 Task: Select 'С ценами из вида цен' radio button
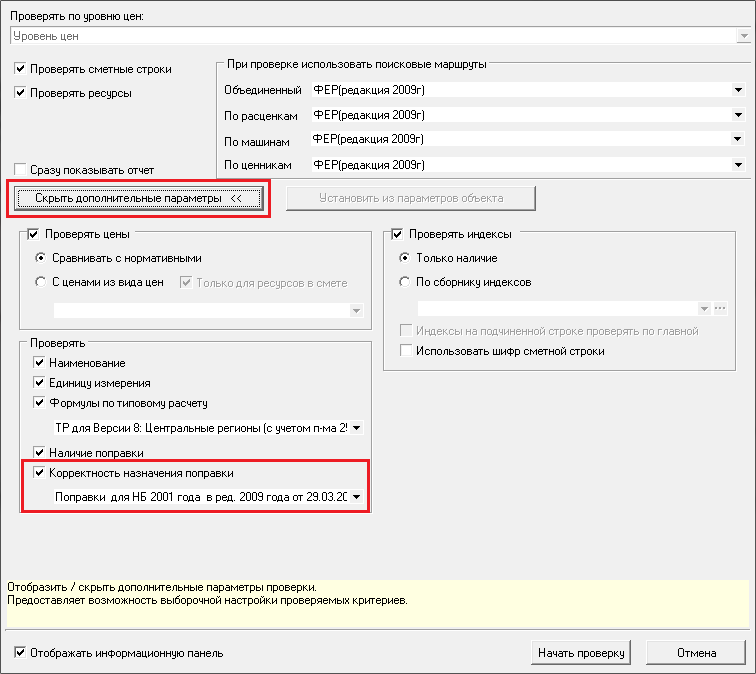coord(41,283)
